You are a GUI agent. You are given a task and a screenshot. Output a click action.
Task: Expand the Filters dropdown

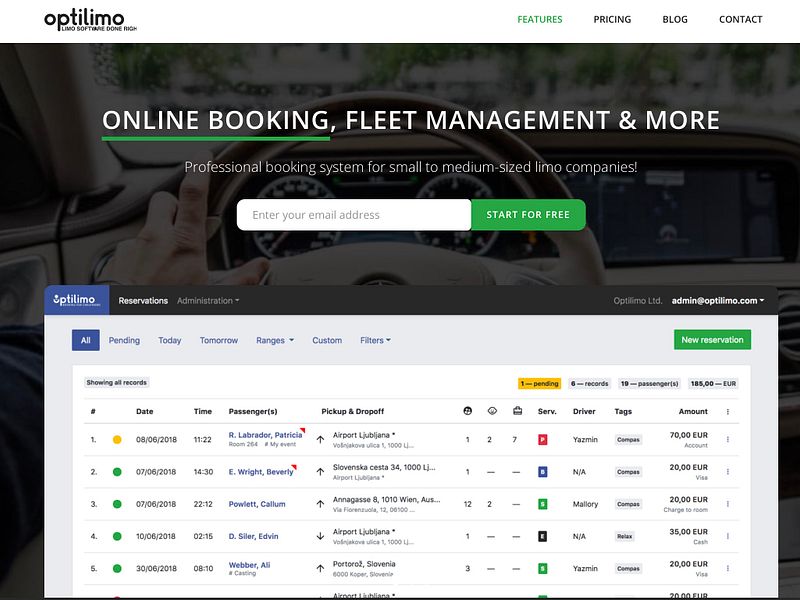[x=375, y=340]
